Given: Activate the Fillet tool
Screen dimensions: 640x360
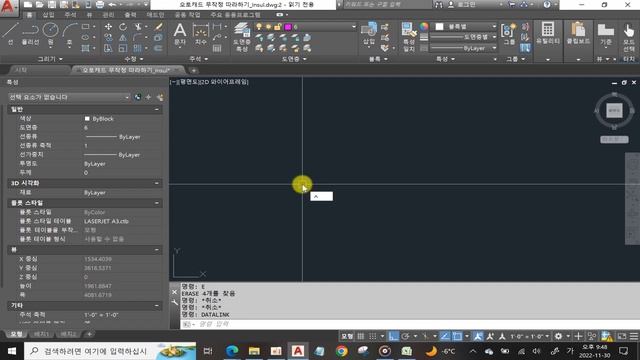Looking at the screenshot, I should [x=138, y=38].
